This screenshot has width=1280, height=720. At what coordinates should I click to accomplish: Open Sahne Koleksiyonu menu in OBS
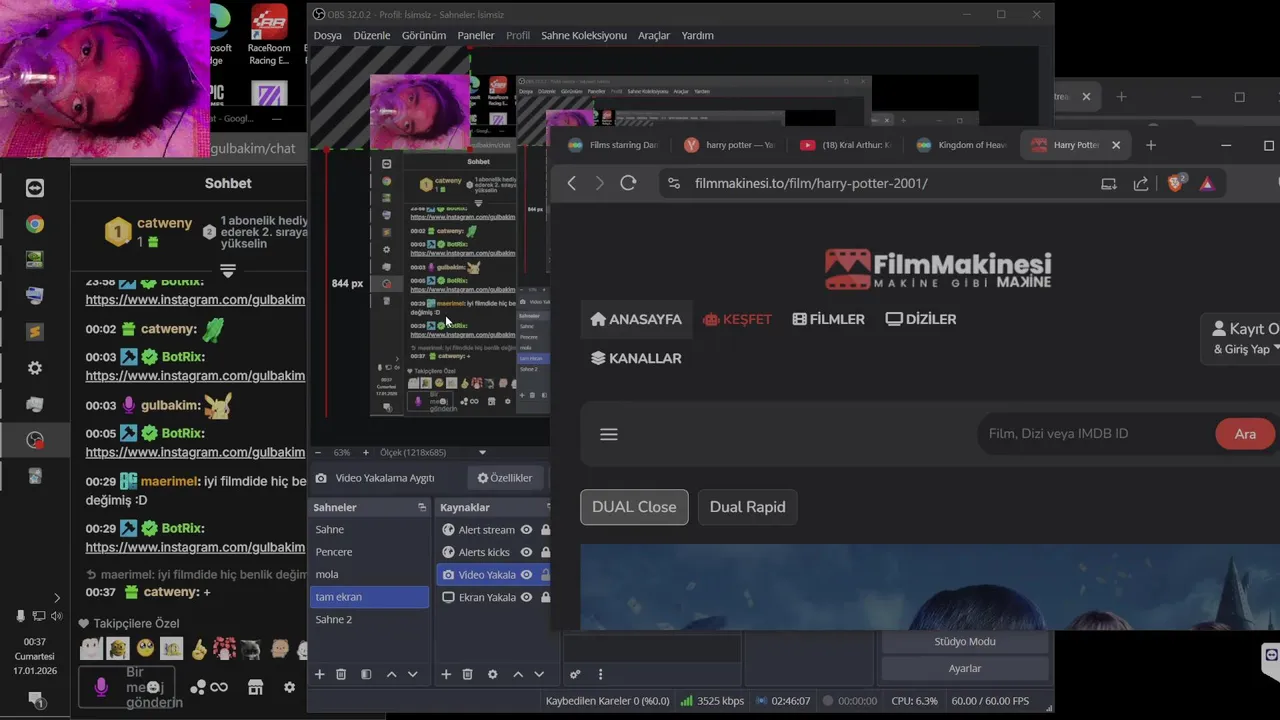tap(584, 35)
